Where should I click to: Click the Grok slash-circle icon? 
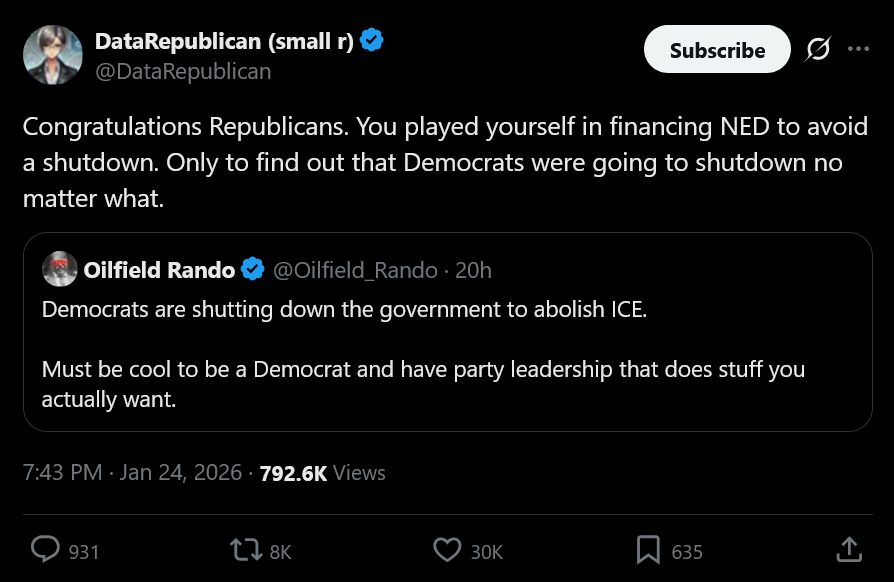pos(818,49)
